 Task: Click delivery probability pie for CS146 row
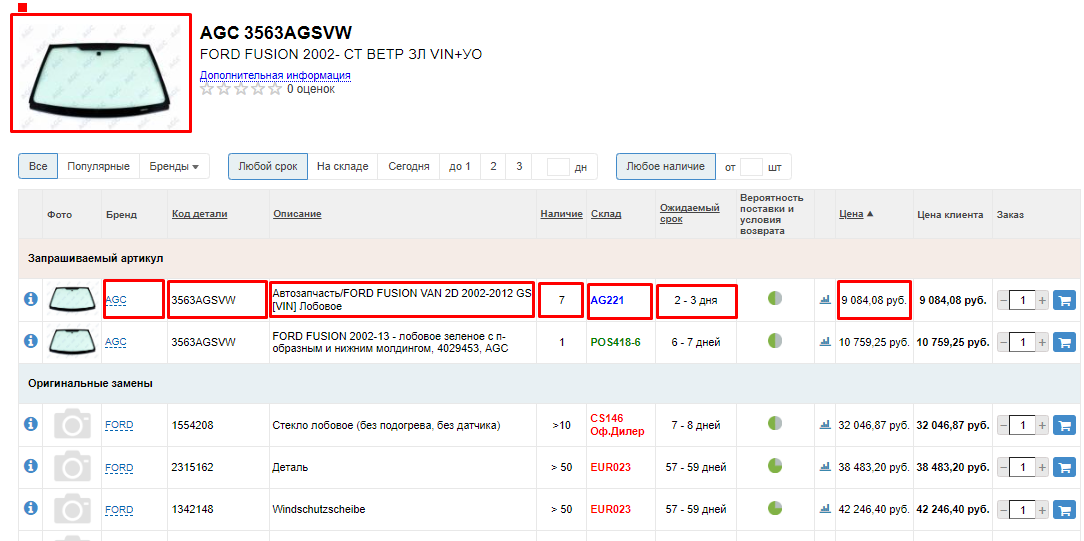point(775,424)
